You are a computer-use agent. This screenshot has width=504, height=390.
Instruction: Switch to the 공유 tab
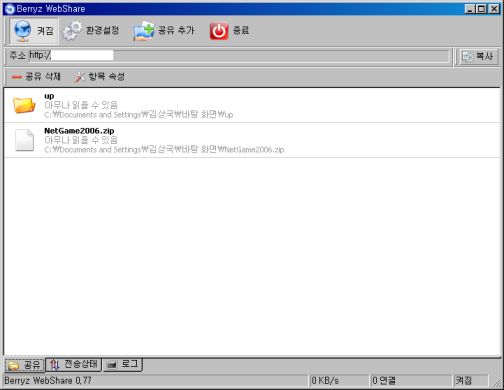(24, 365)
